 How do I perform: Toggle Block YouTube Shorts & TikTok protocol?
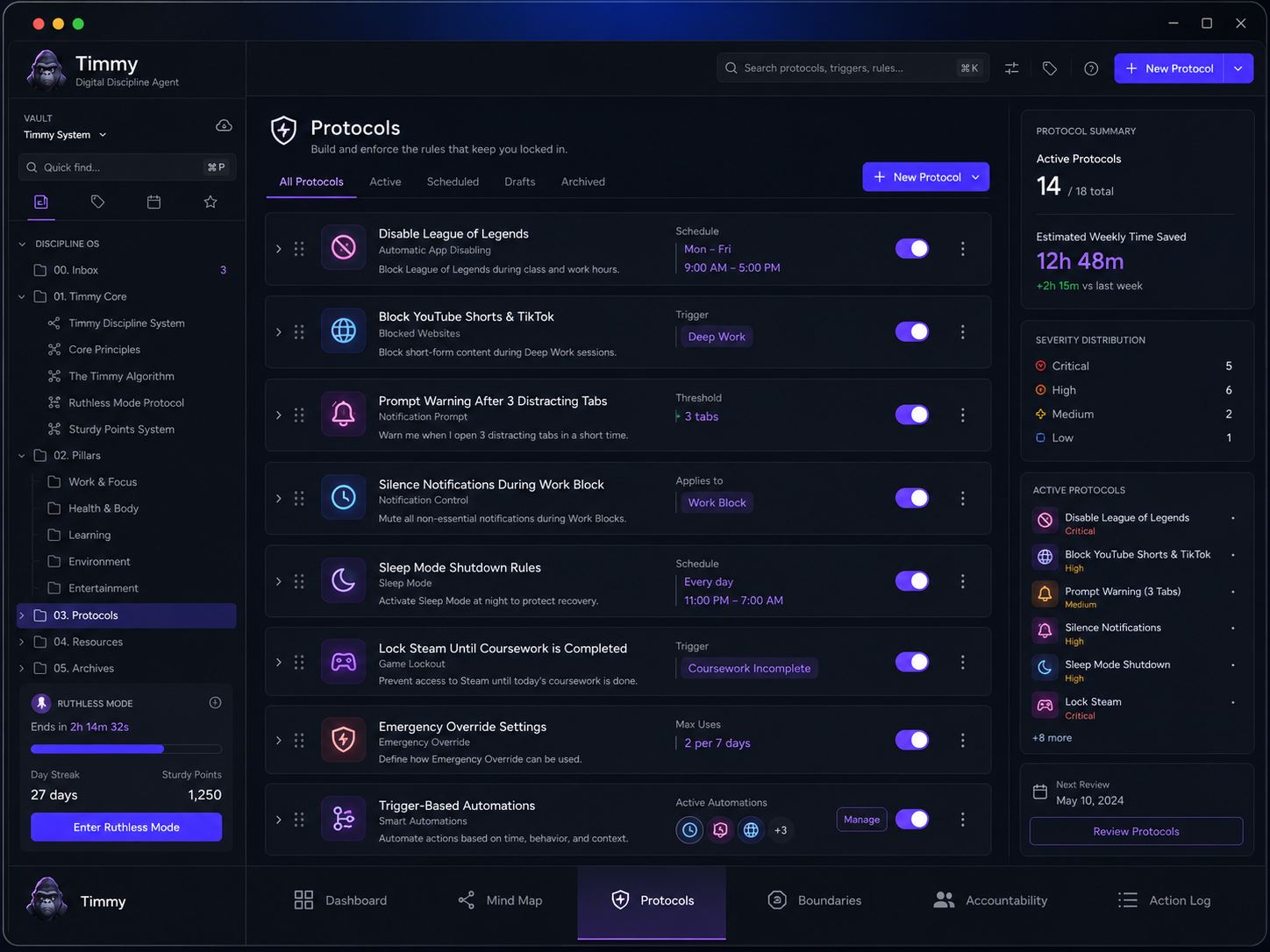click(912, 331)
